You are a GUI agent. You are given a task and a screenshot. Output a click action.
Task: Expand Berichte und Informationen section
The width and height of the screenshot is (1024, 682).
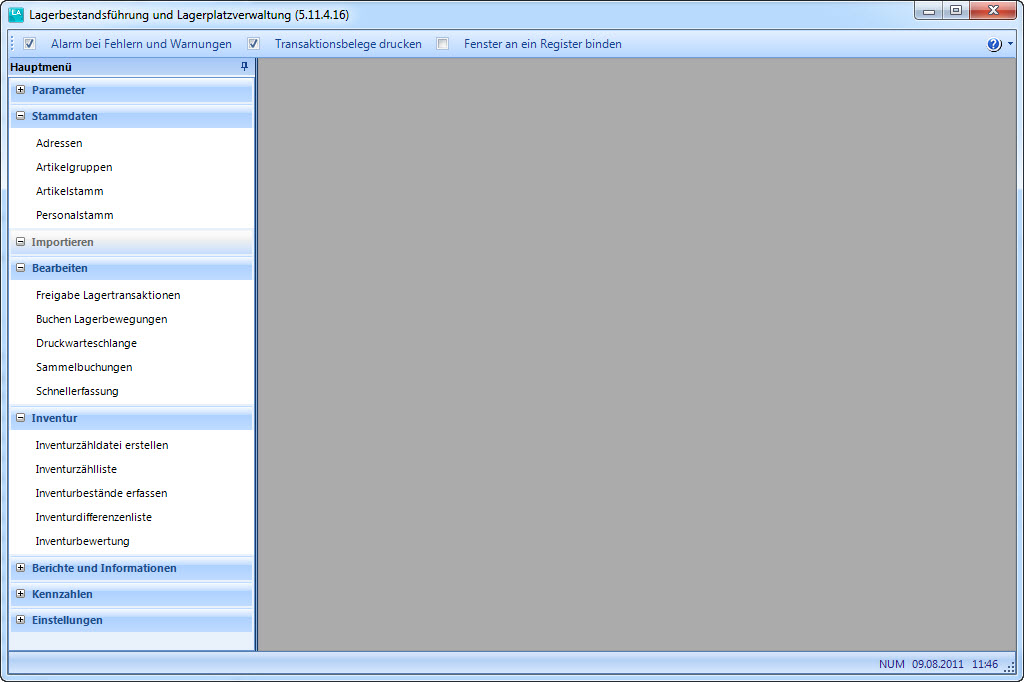pos(20,568)
